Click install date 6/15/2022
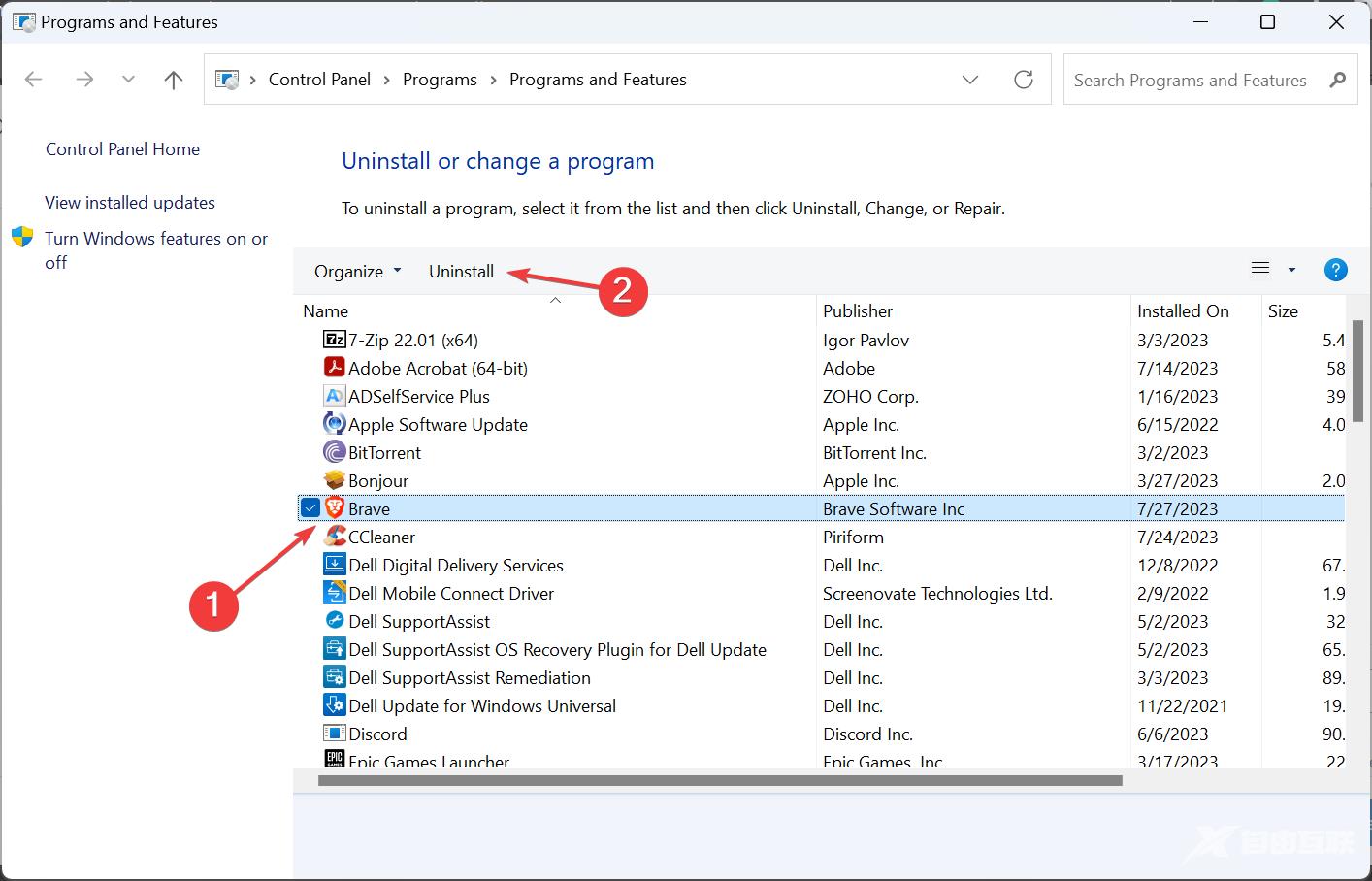 point(1177,424)
